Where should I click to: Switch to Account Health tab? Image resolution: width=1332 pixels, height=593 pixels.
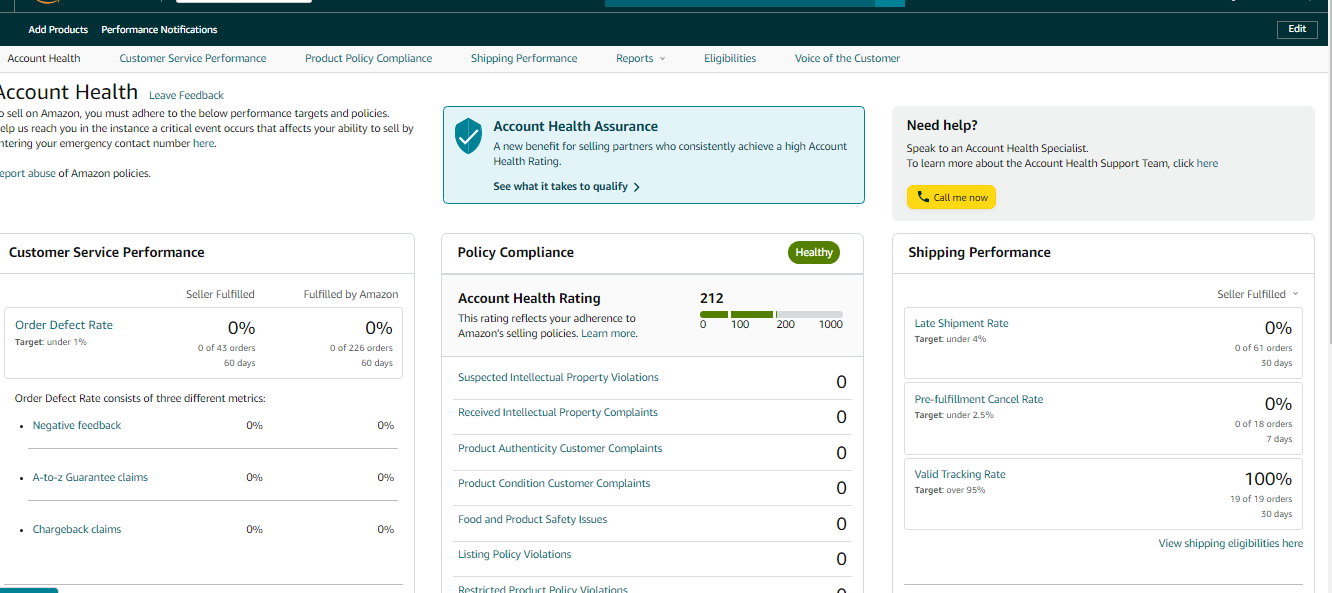pos(44,58)
